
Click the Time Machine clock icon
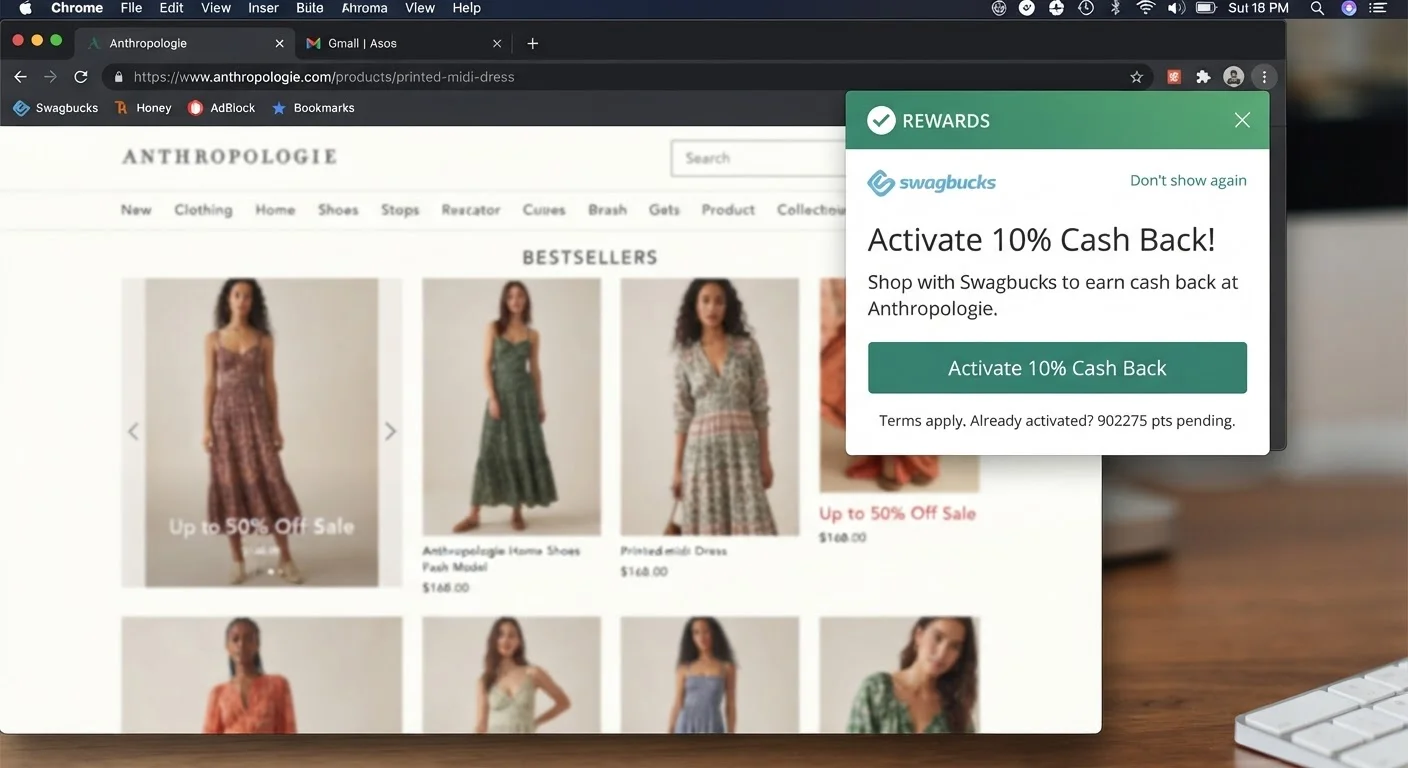pos(1086,8)
